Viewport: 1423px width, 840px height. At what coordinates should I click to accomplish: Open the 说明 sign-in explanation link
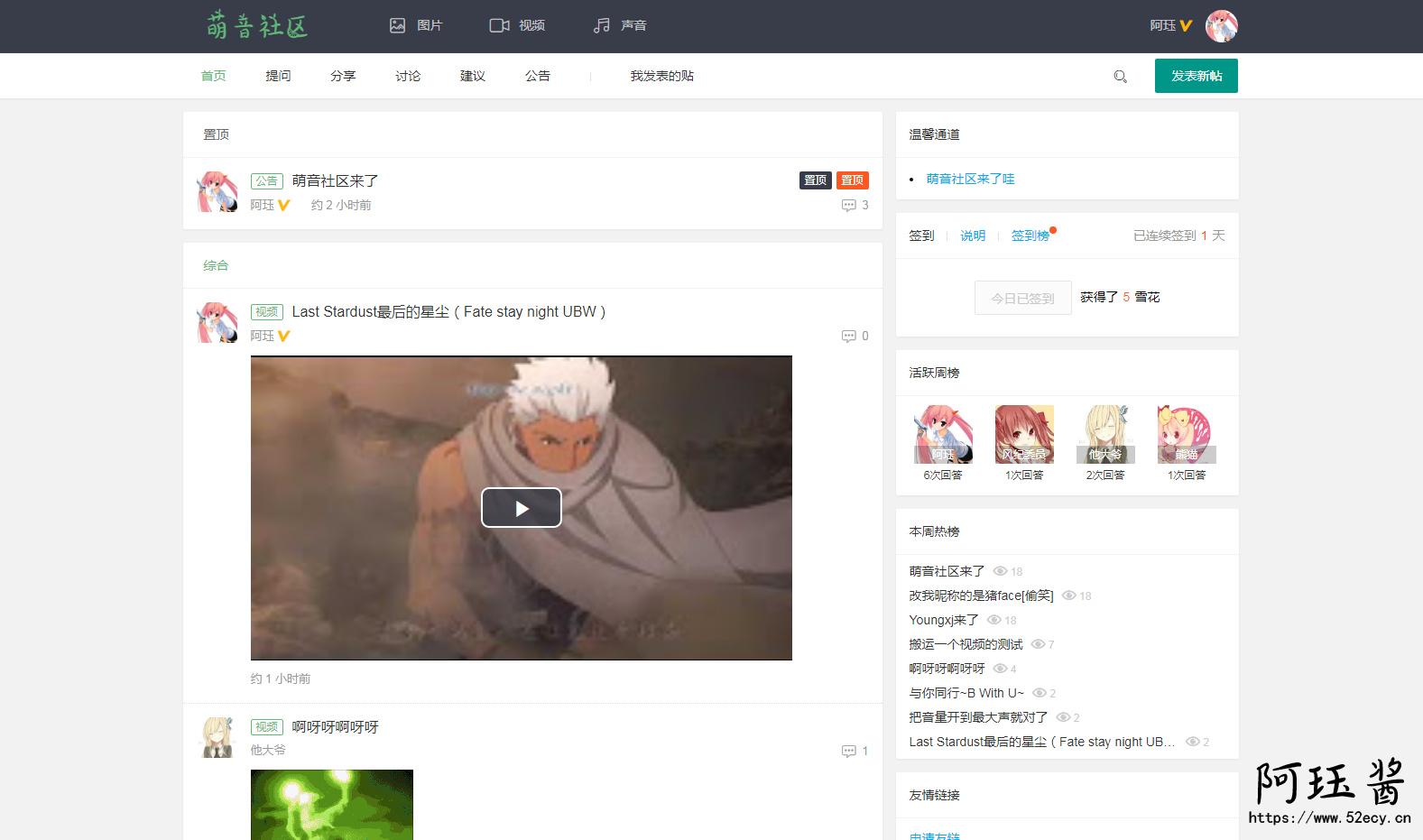[x=972, y=235]
